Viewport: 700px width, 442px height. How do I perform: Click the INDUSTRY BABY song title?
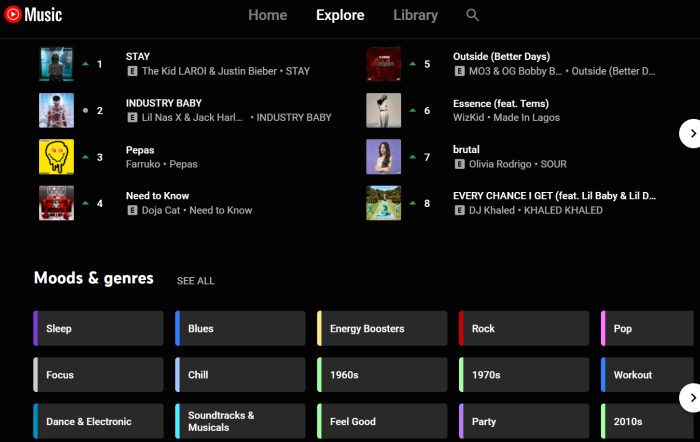coord(163,103)
